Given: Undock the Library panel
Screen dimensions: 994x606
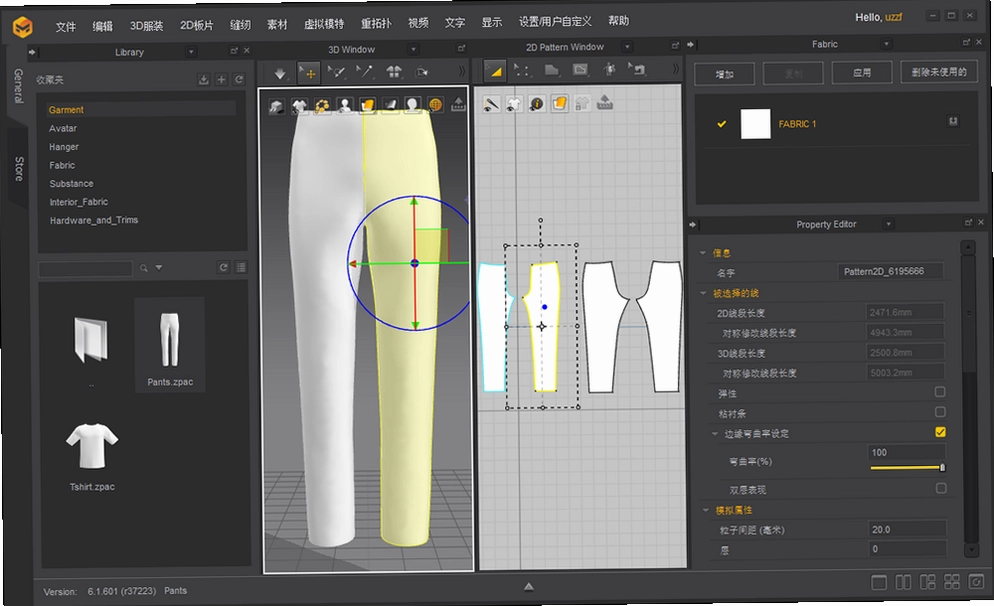Looking at the screenshot, I should coord(234,51).
